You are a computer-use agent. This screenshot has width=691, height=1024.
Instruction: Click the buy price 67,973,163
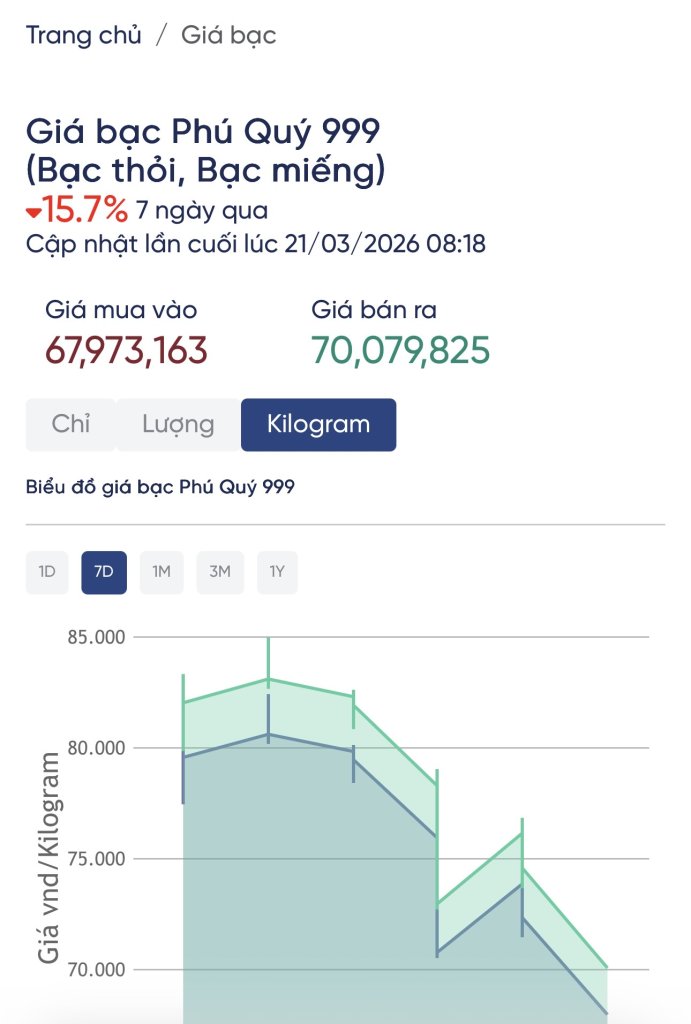tap(126, 350)
